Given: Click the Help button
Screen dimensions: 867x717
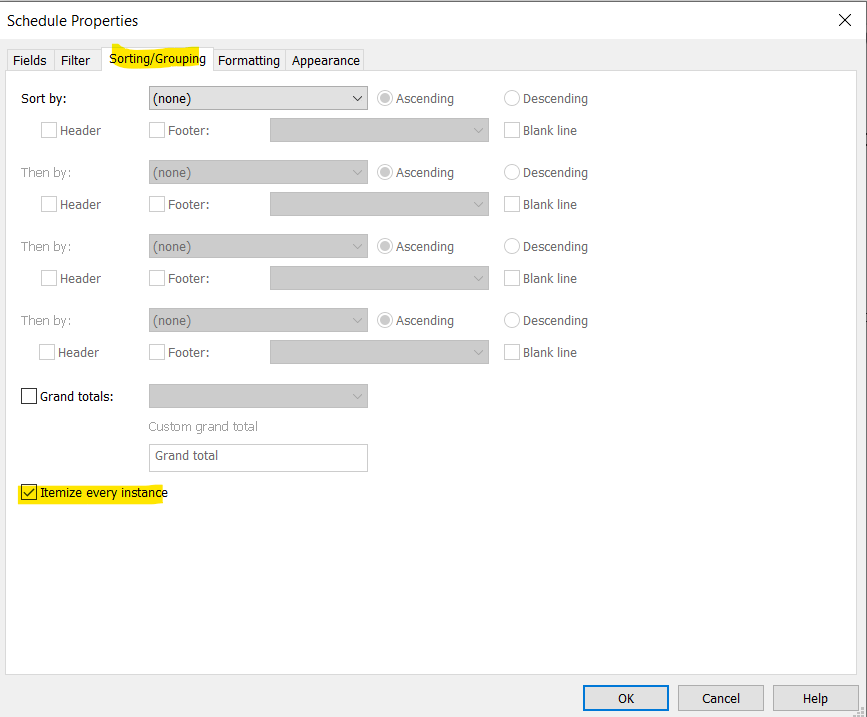Looking at the screenshot, I should point(815,698).
